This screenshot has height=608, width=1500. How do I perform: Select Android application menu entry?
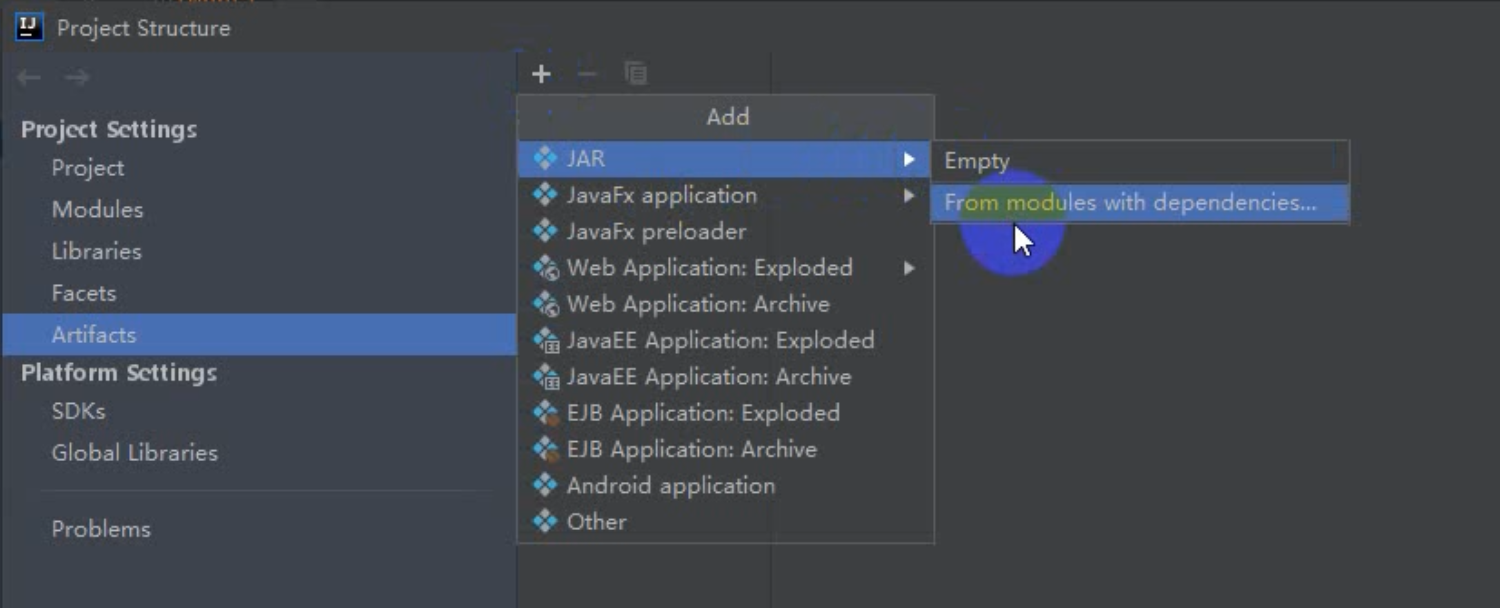pos(724,485)
